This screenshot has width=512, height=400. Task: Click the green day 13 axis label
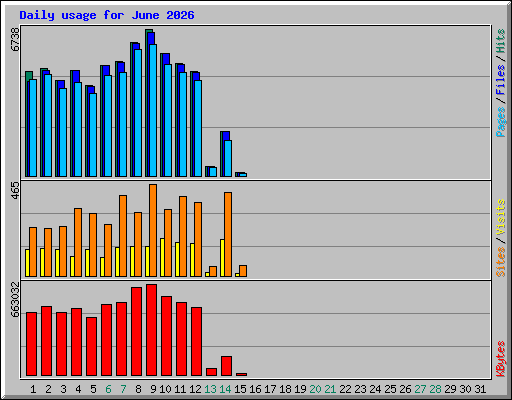click(x=210, y=389)
